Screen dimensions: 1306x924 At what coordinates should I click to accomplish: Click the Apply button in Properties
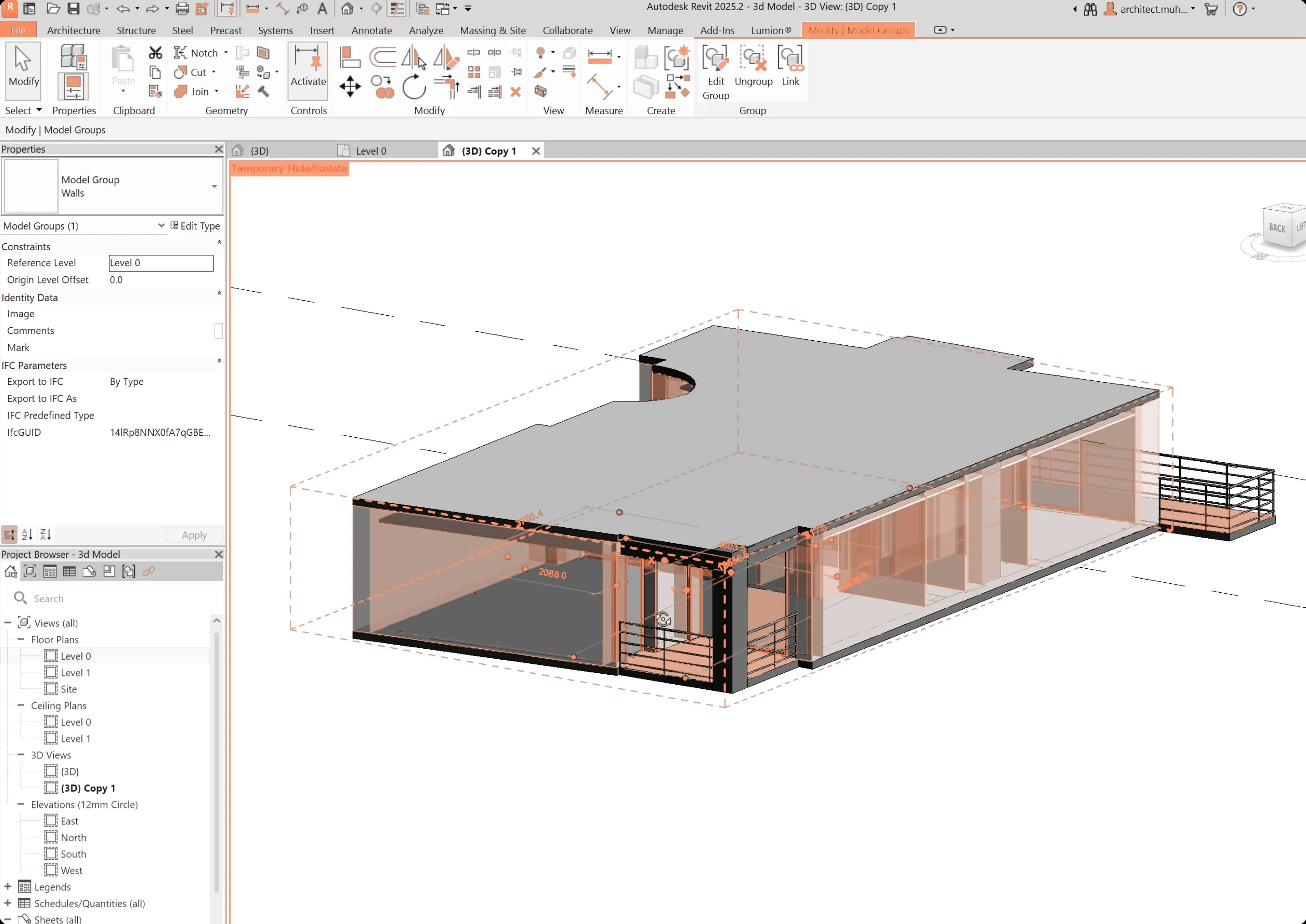[x=194, y=535]
